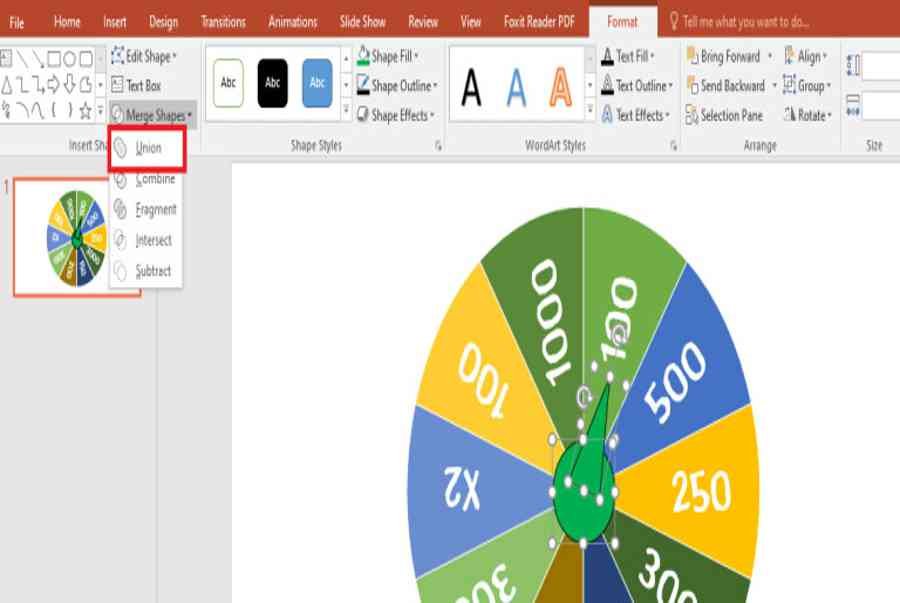Open the Rotate dropdown
This screenshot has width=900, height=603.
coord(808,115)
